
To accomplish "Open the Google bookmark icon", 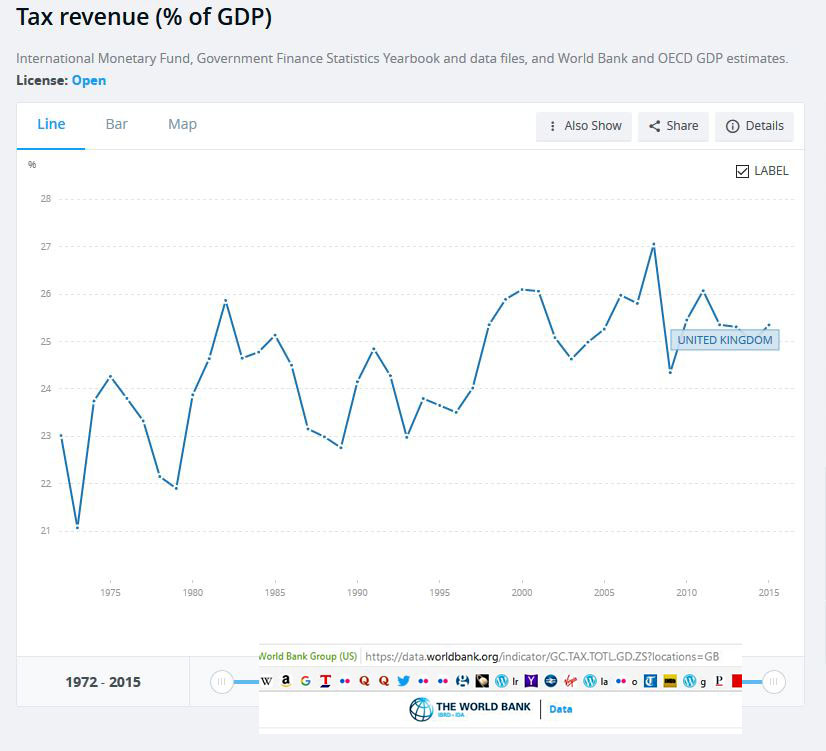I will click(304, 681).
